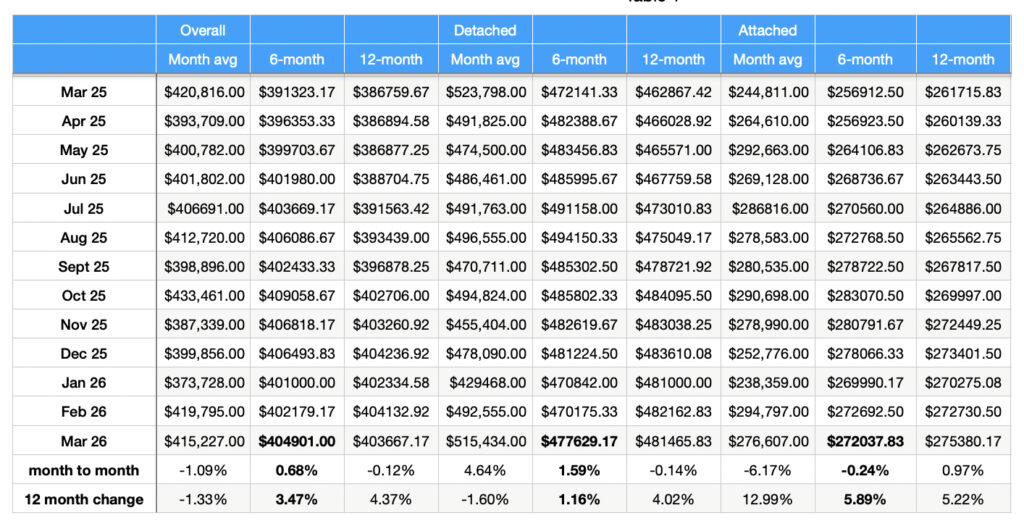Select the "12 month change" row label
This screenshot has height=529, width=1024.
[x=84, y=499]
